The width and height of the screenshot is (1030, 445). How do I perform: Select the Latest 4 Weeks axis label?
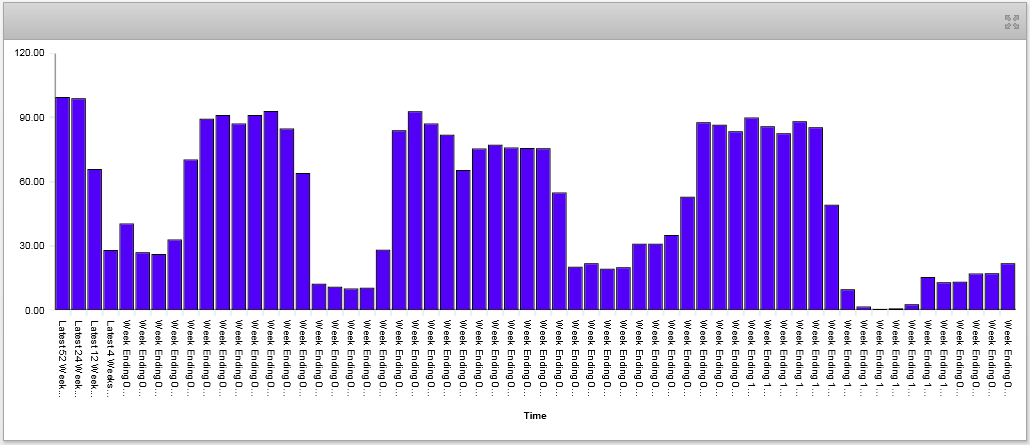110,356
